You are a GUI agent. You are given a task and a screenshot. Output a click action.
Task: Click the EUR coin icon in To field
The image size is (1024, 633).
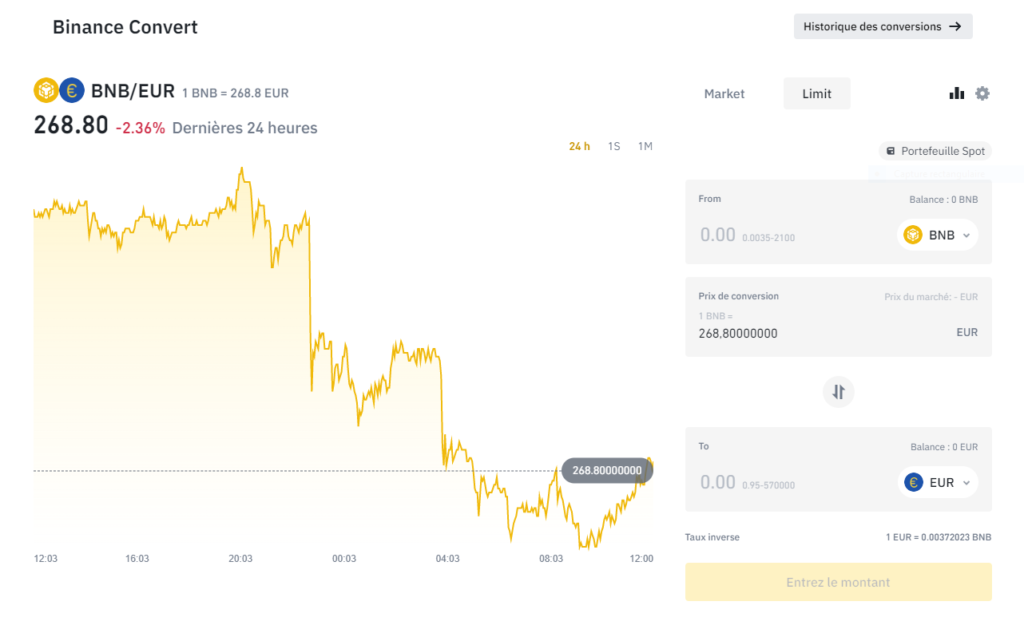tap(913, 481)
